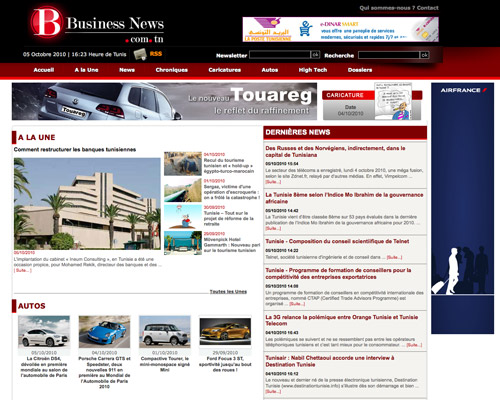The width and height of the screenshot is (500, 400).
Task: Open the caricature cartoon thumbnail
Action: point(393,101)
